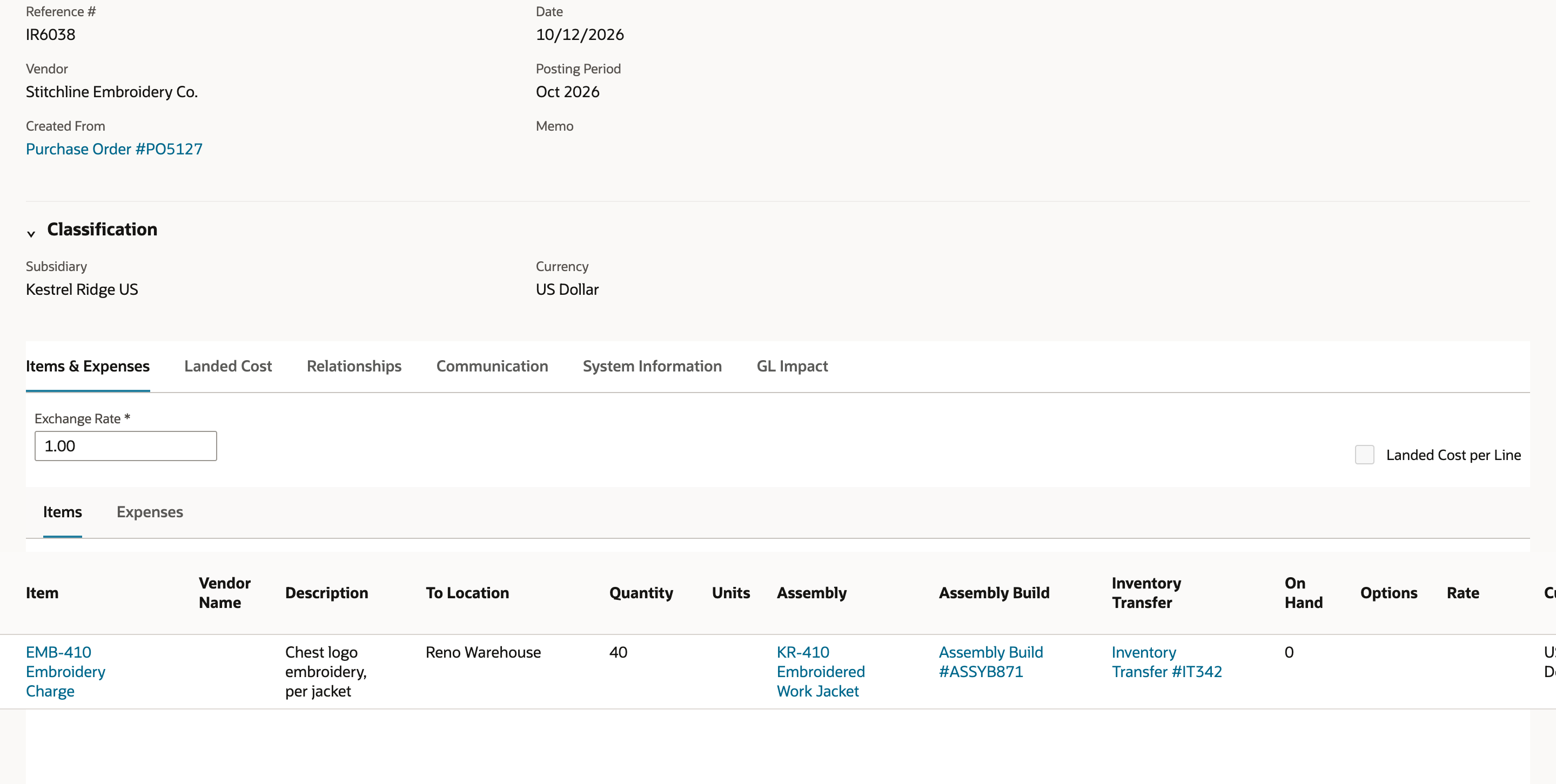Open Purchase Order #PO5127 link
Image resolution: width=1556 pixels, height=784 pixels.
(x=114, y=149)
